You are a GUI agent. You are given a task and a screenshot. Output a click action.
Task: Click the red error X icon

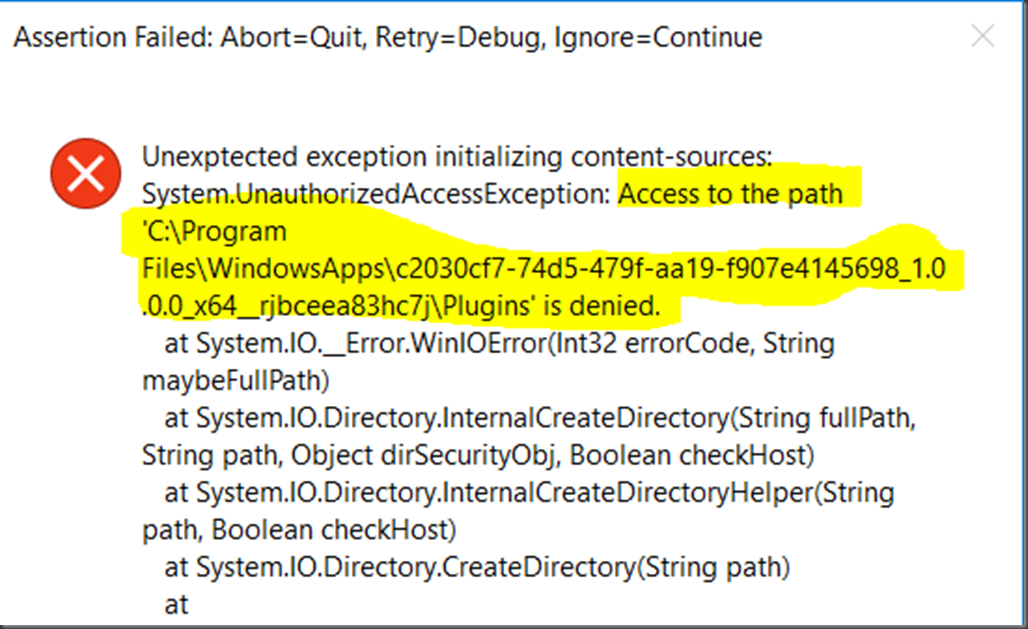[x=86, y=173]
